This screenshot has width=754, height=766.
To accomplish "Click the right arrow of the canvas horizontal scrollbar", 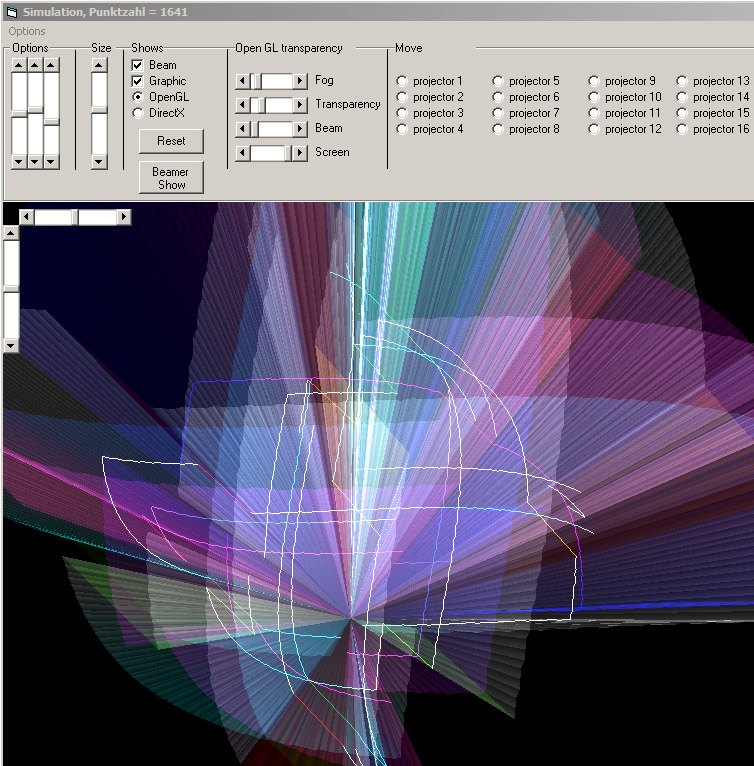I will [124, 216].
